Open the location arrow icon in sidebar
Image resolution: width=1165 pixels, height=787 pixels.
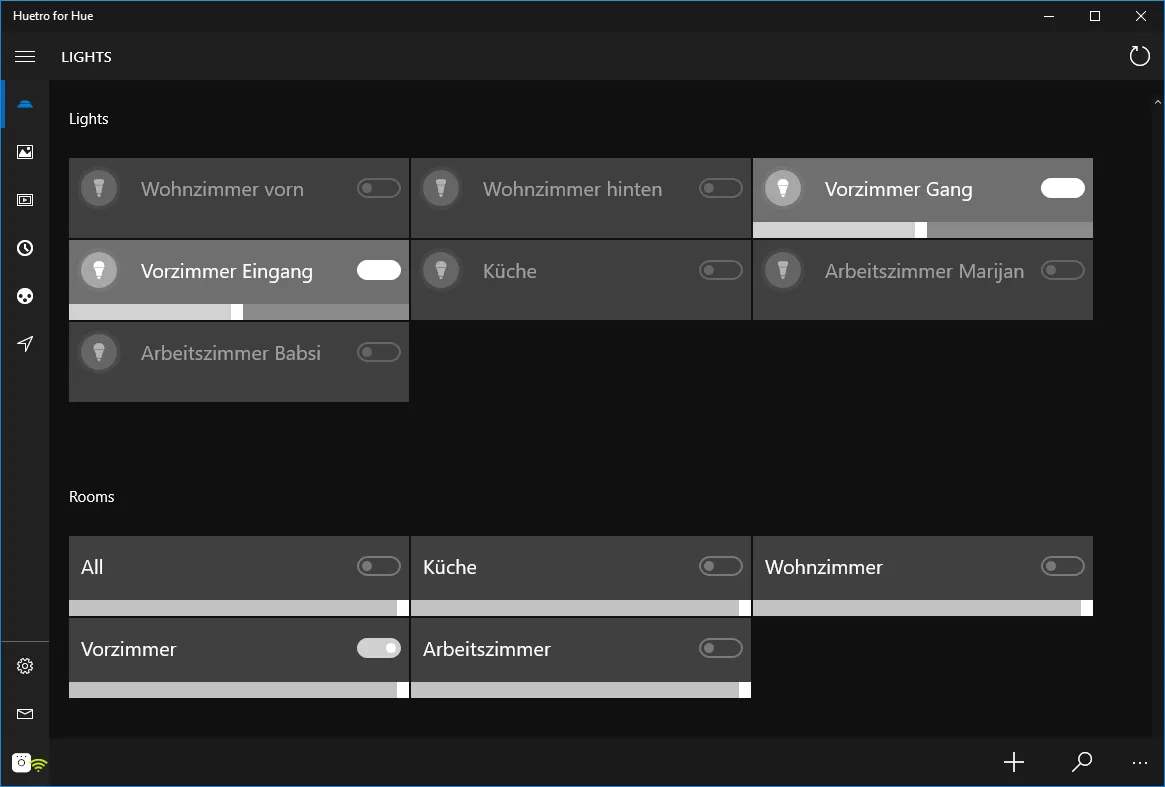25,343
